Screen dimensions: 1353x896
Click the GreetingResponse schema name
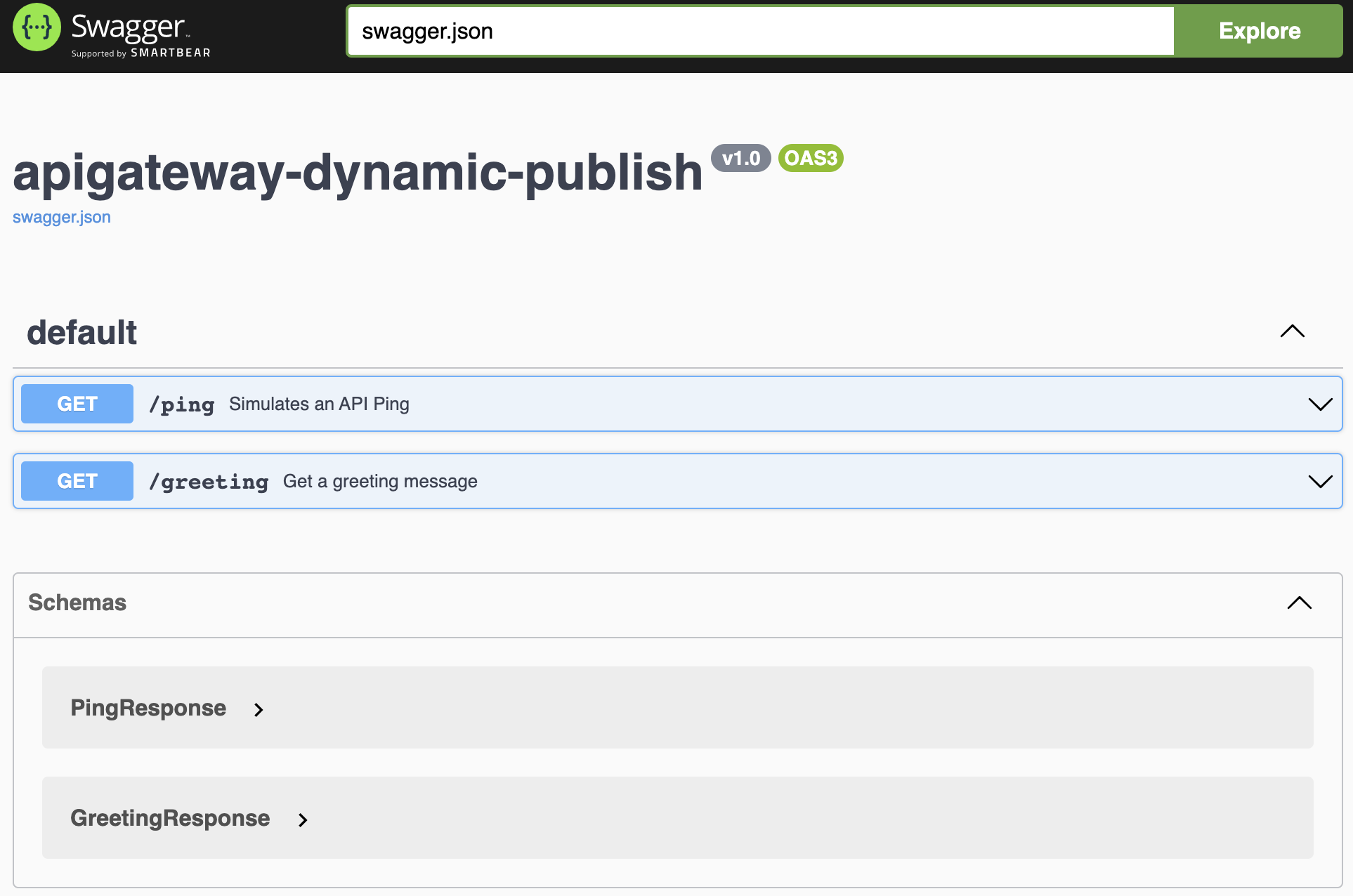170,818
